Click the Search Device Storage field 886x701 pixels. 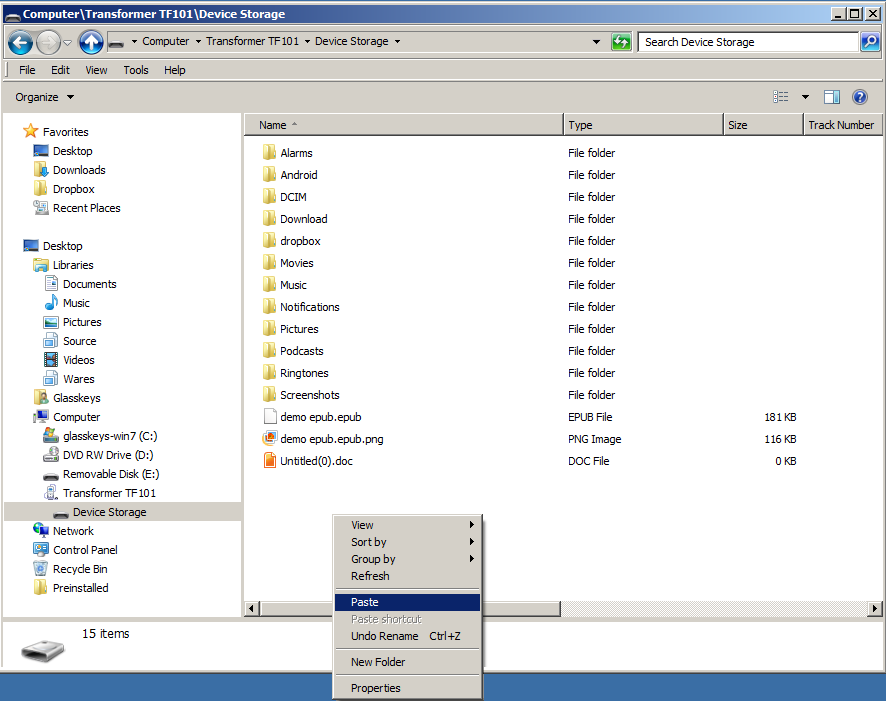748,42
